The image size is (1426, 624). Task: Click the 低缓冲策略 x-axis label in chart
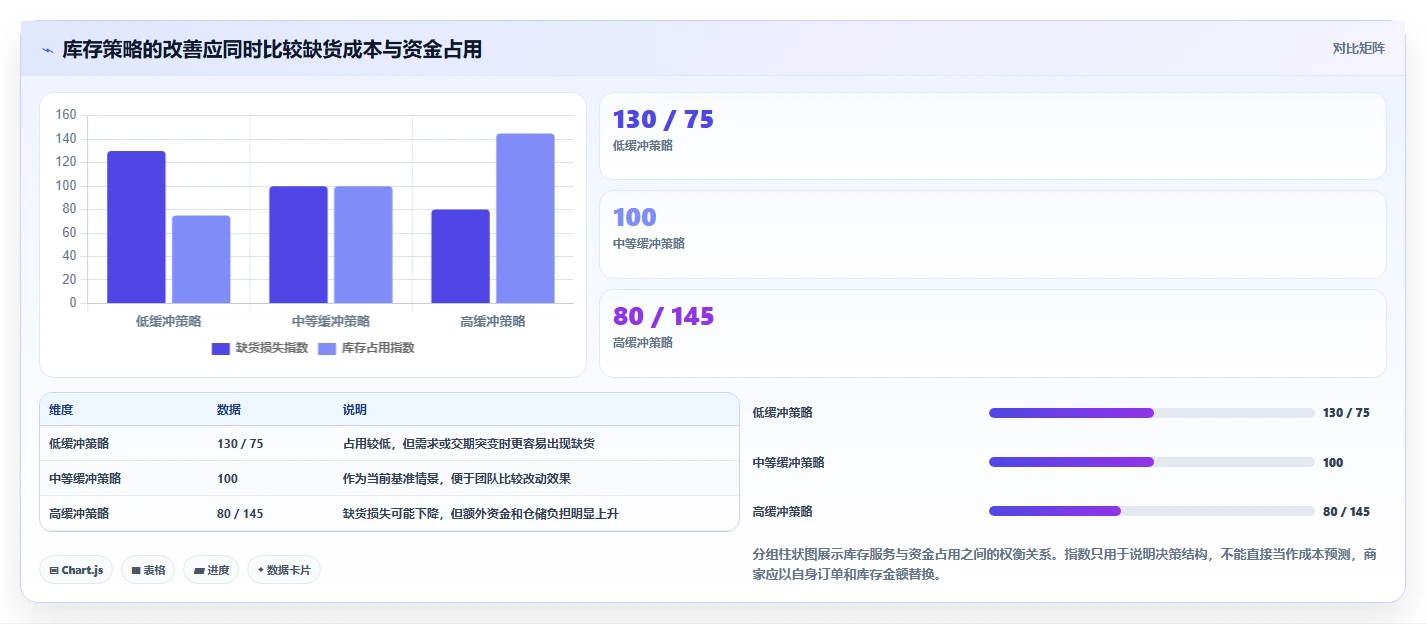[168, 321]
